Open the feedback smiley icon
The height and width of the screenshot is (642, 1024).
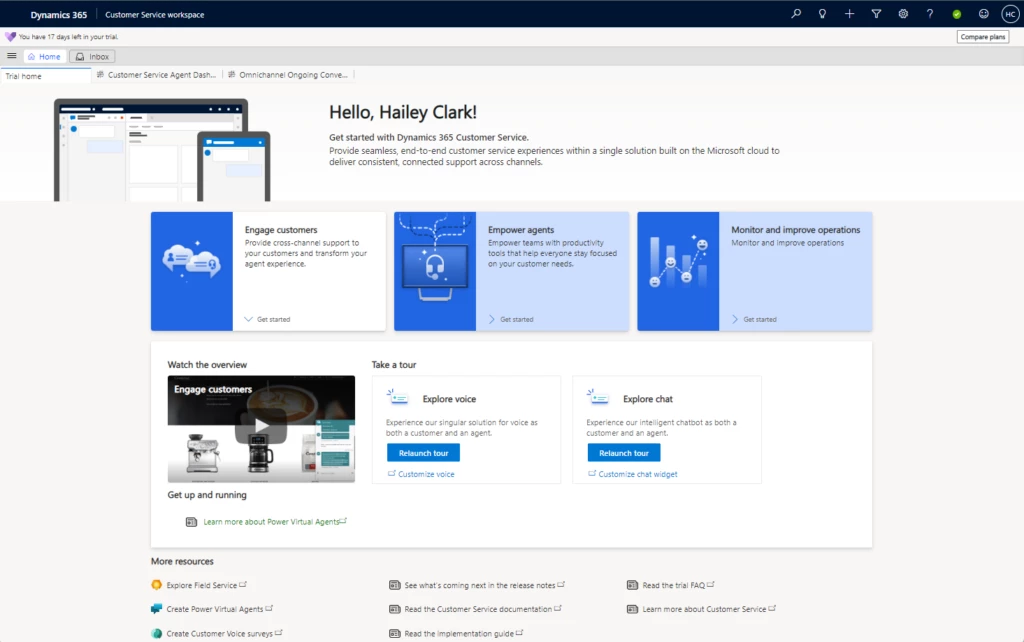point(983,14)
